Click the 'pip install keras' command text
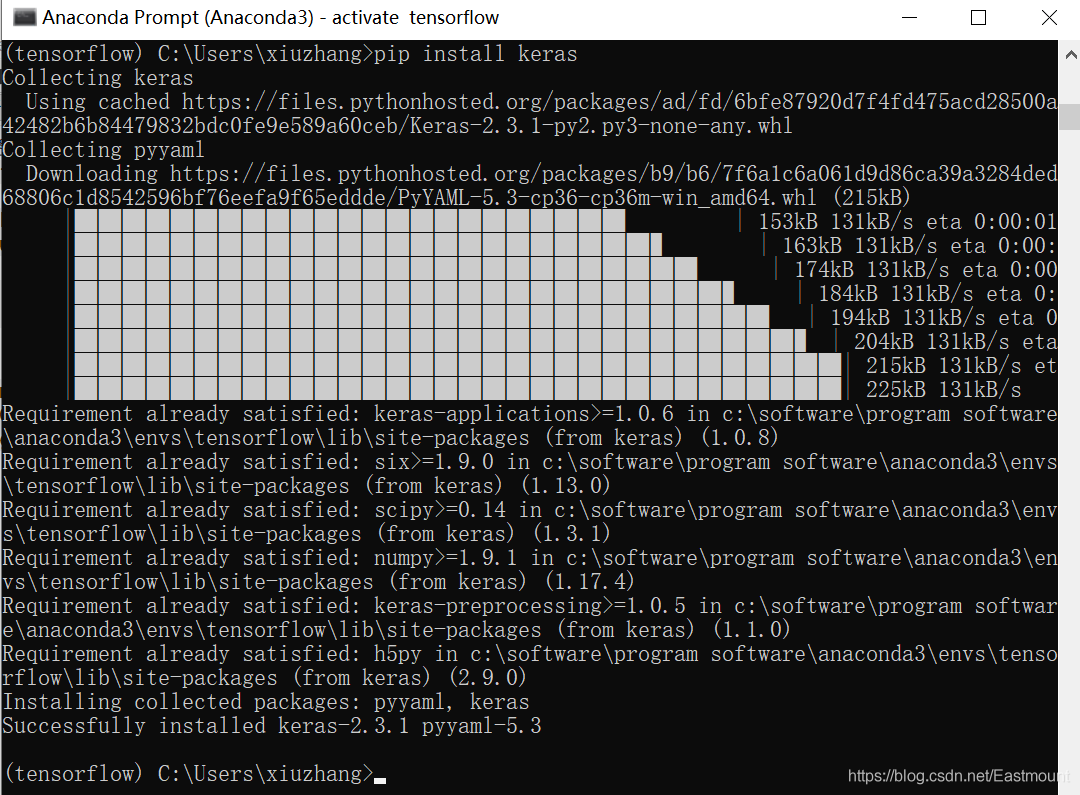The image size is (1080, 795). pyautogui.click(x=475, y=54)
